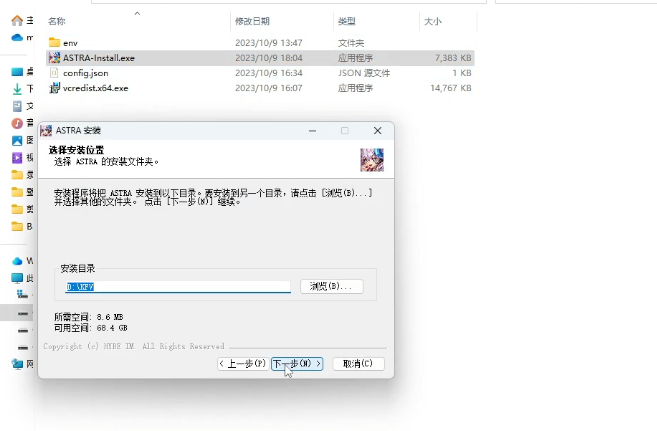Continue with the 下一步(N) button

297,364
